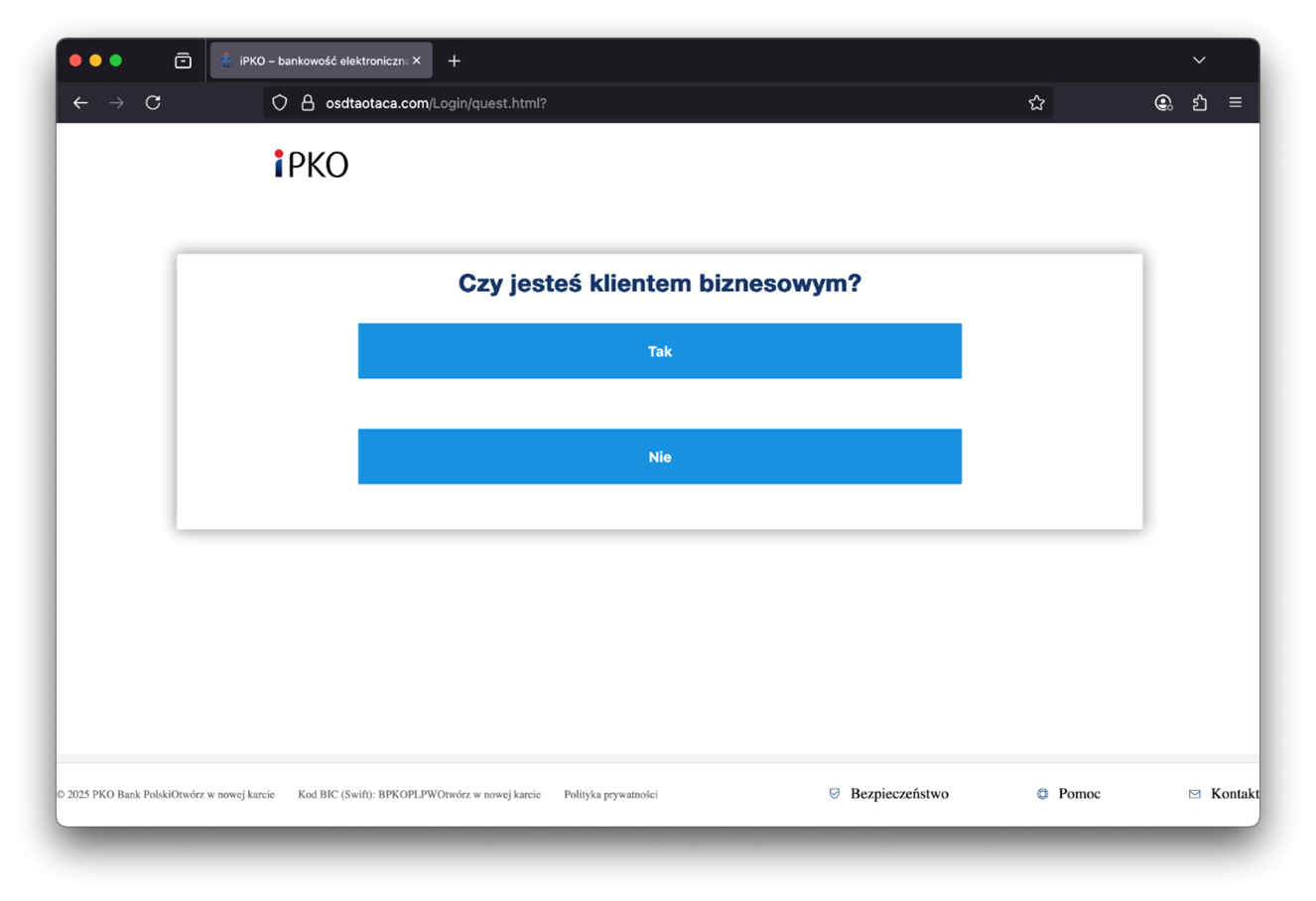Click the browser back arrow
The height and width of the screenshot is (901, 1316).
pyautogui.click(x=80, y=103)
